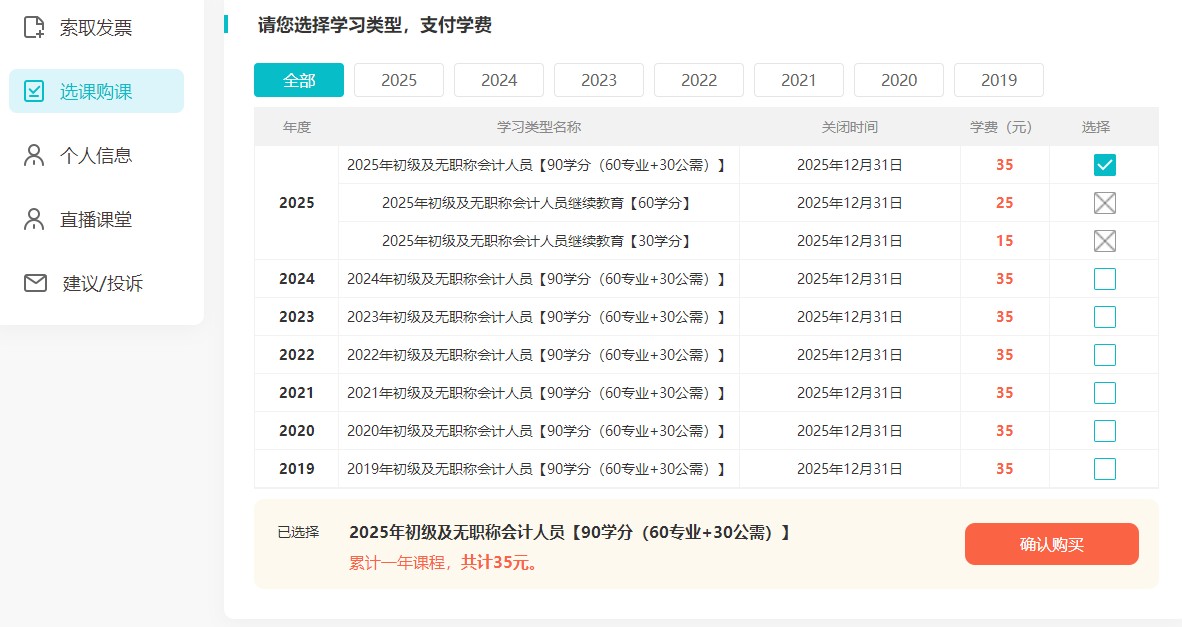Open 建议/投诉 using the envelope icon

31,283
